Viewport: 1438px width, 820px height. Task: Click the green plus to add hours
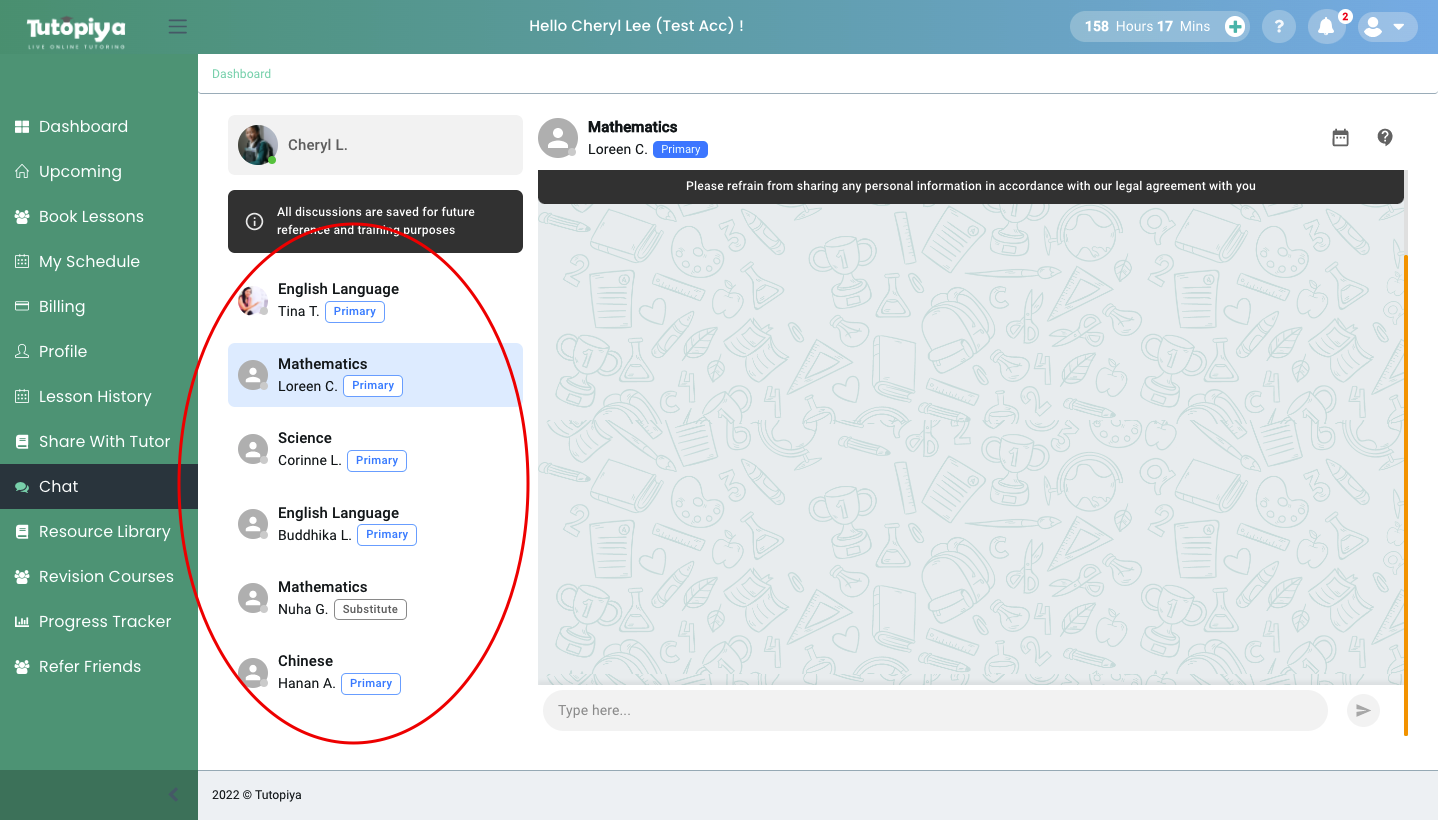coord(1235,27)
